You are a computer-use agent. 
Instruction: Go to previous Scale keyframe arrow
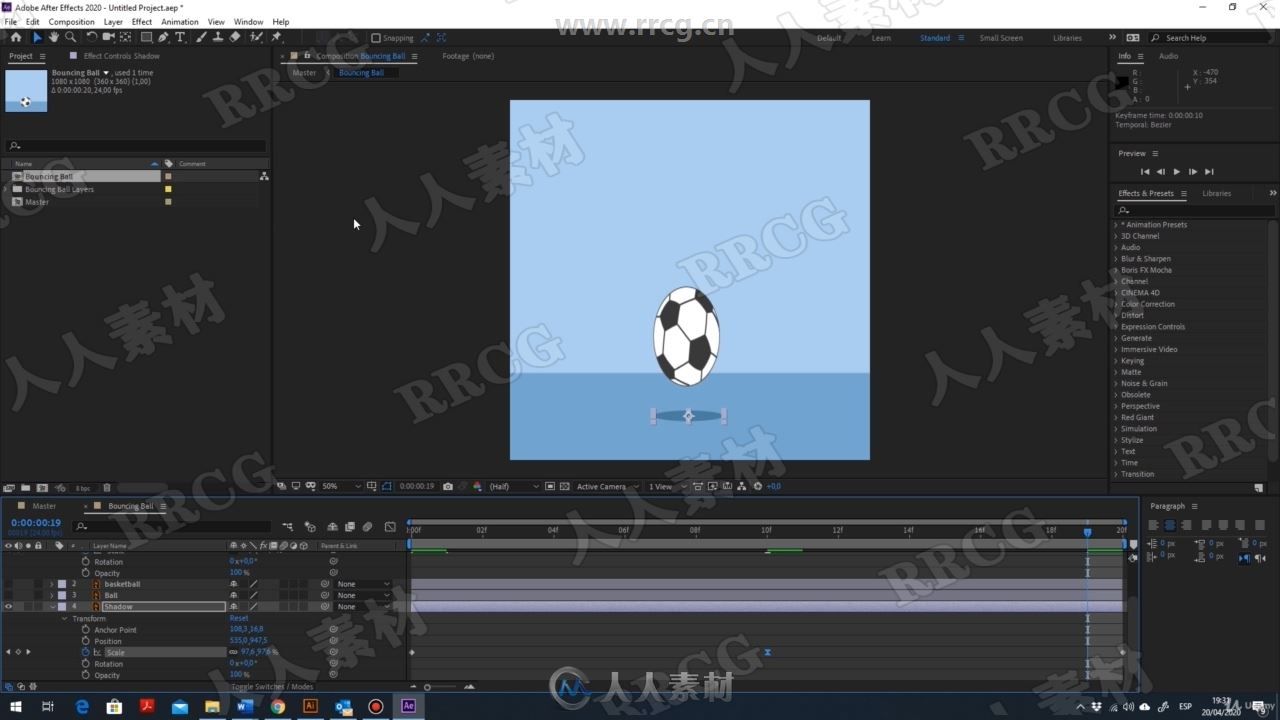[8, 652]
